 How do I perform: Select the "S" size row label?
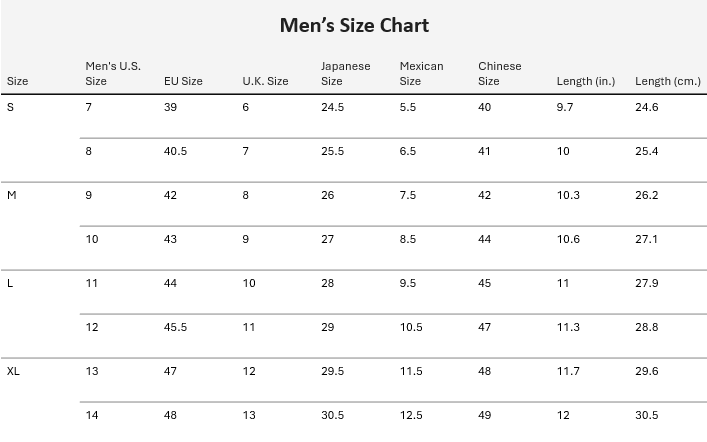tap(11, 107)
